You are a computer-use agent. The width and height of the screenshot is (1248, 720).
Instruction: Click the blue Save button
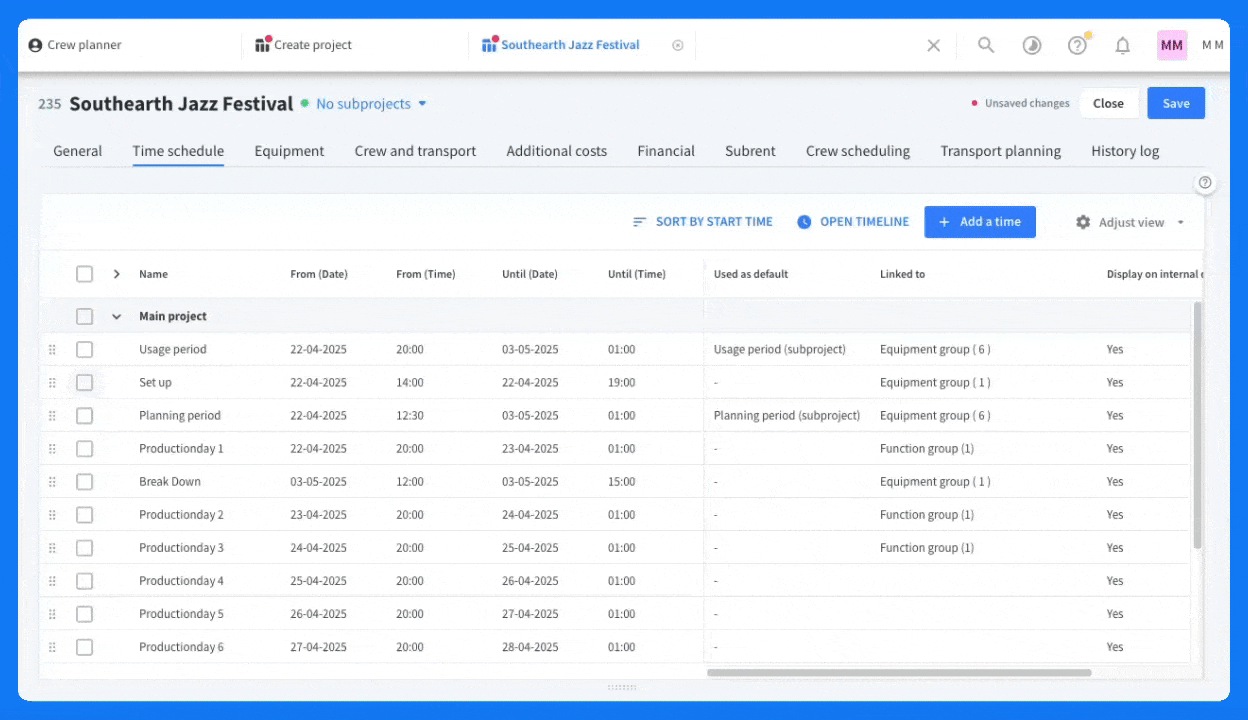(x=1176, y=103)
